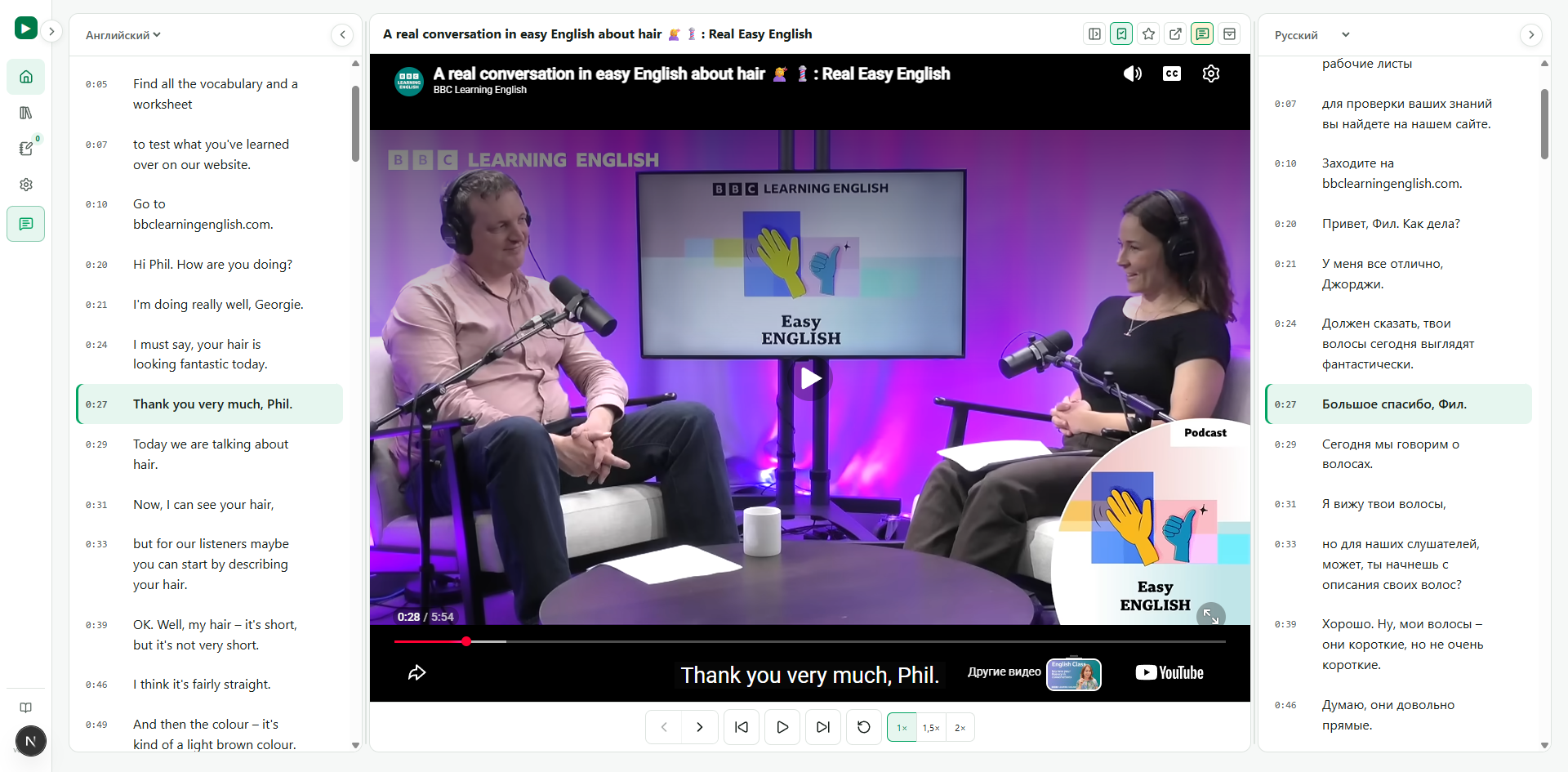Select line 'OK. Well, my hair – it's short'
This screenshot has width=1568, height=772.
[x=210, y=635]
